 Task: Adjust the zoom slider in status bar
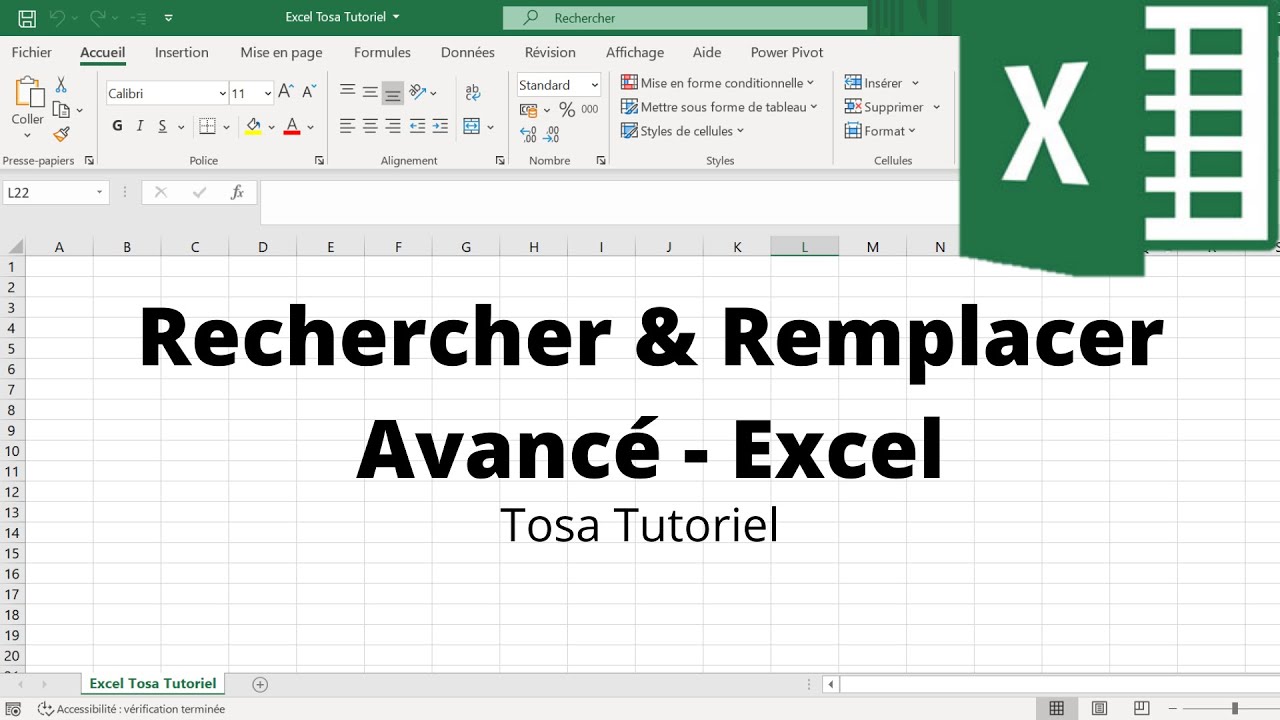click(x=1235, y=708)
